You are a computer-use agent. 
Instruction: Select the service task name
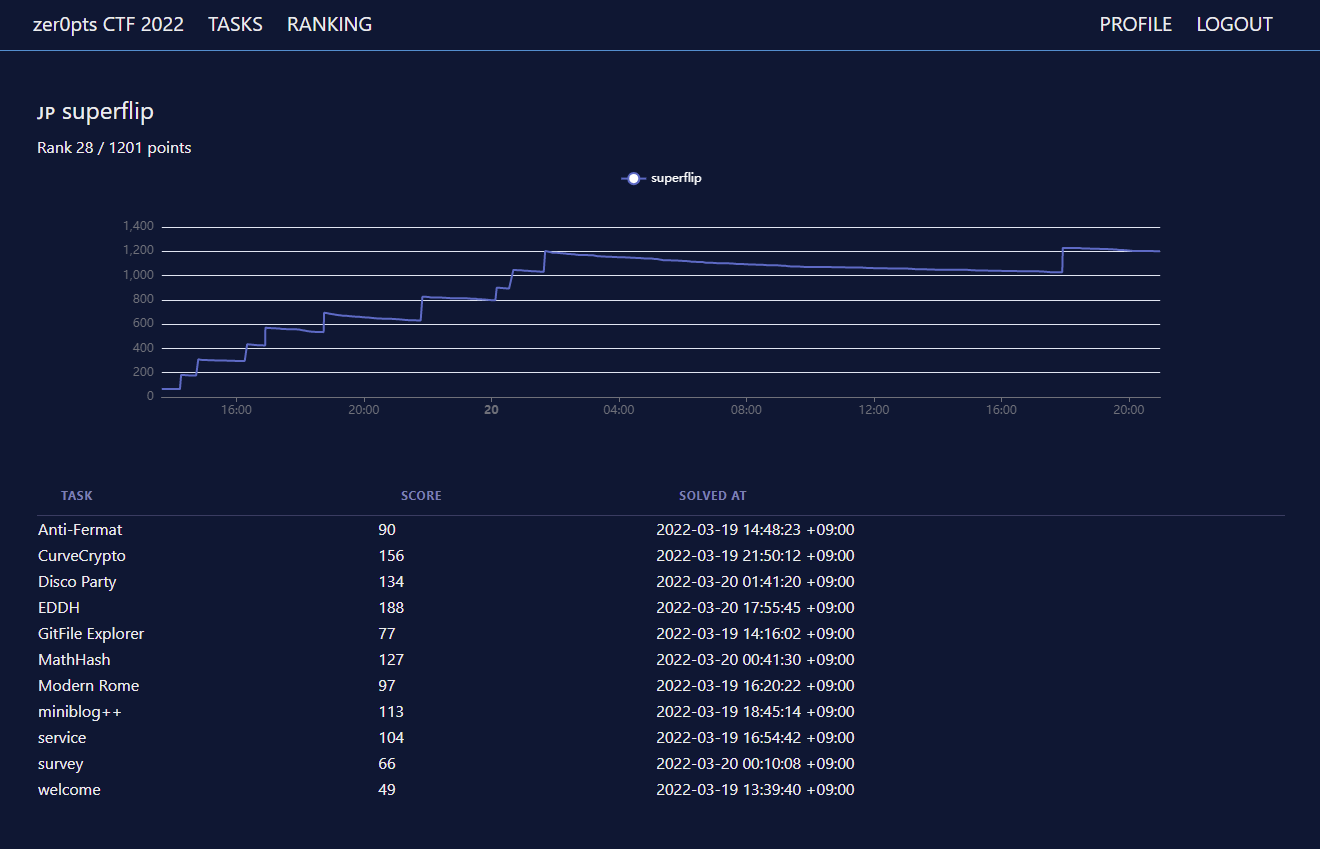pyautogui.click(x=62, y=738)
